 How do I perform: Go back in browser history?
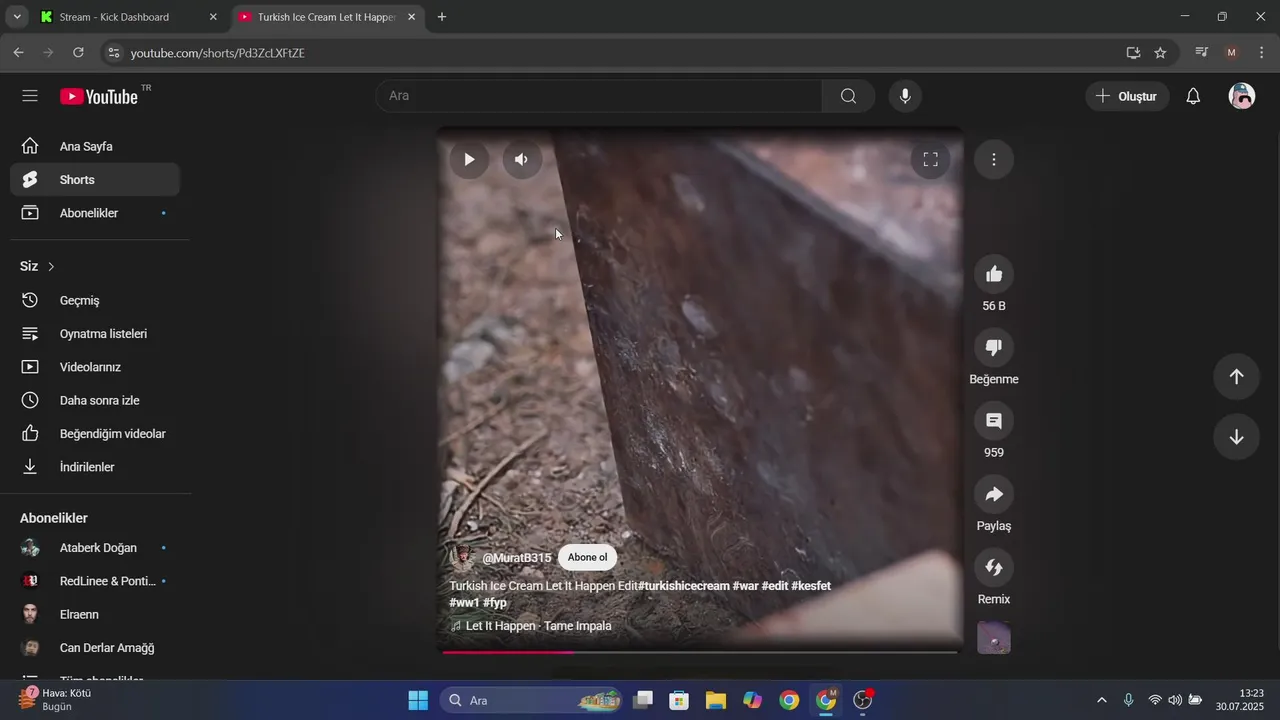tap(18, 52)
